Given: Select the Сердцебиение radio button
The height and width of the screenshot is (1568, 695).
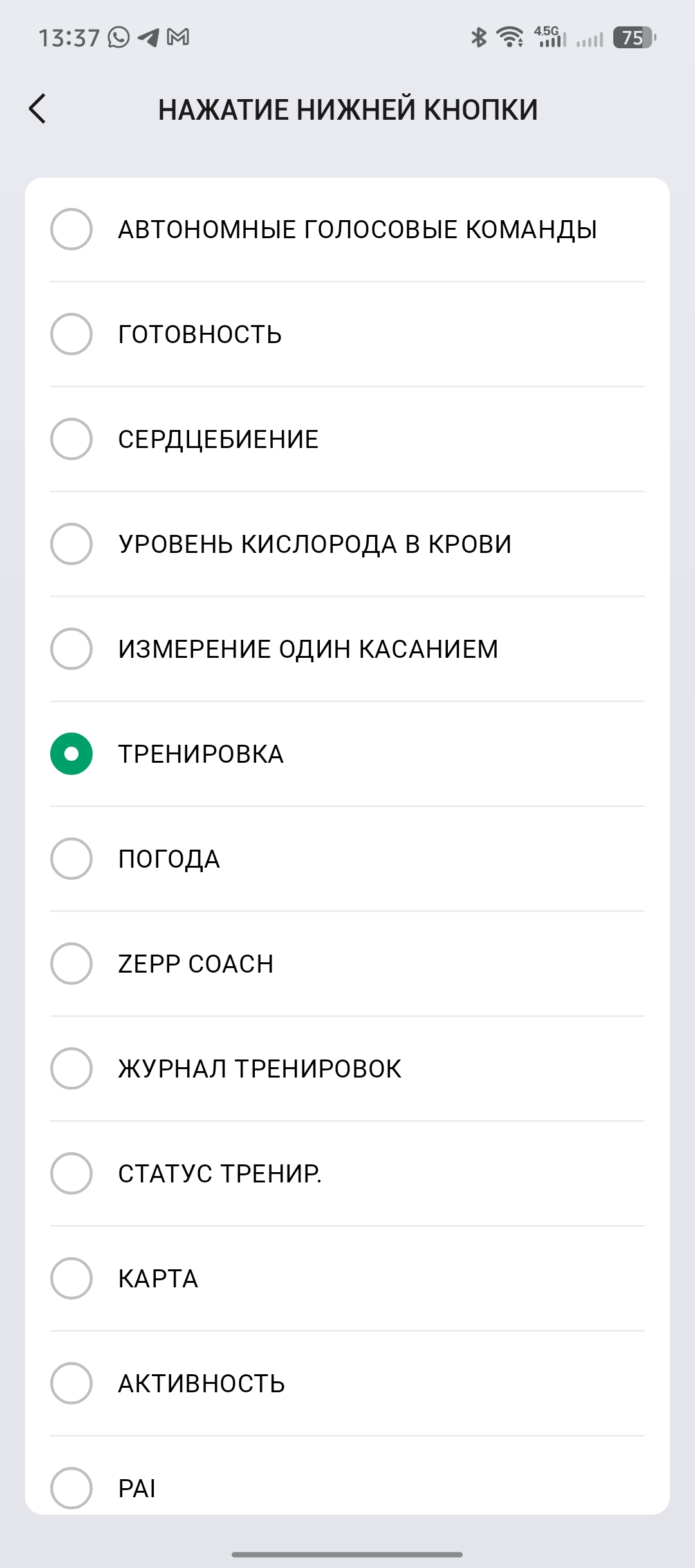Looking at the screenshot, I should [71, 439].
